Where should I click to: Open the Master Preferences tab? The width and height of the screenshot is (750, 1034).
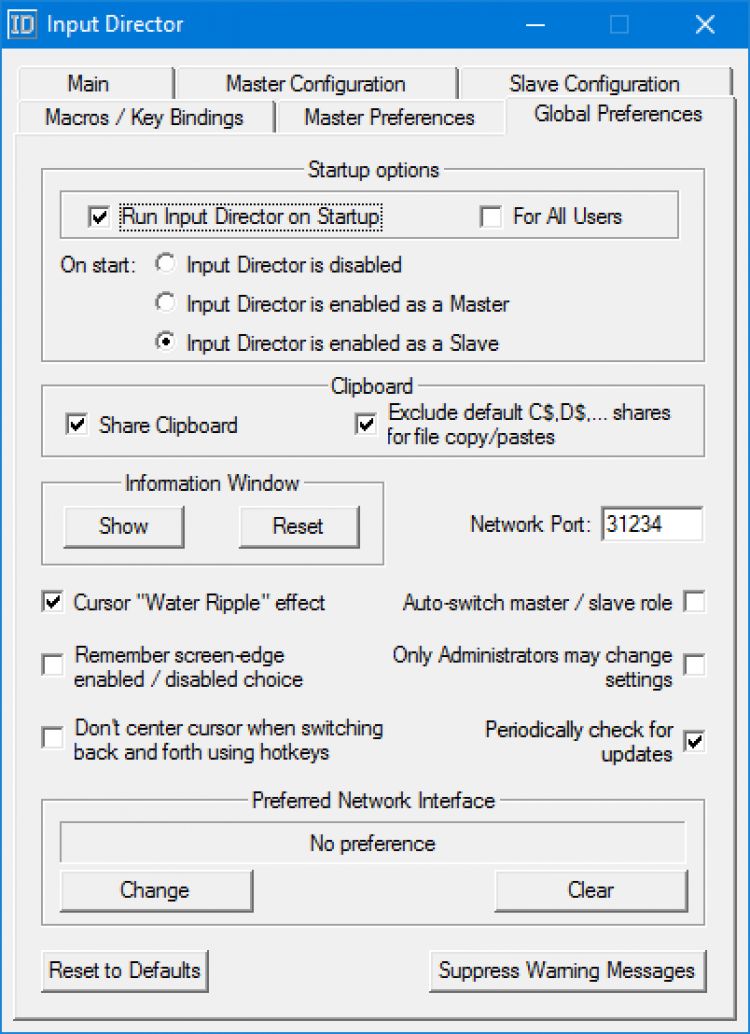click(389, 118)
